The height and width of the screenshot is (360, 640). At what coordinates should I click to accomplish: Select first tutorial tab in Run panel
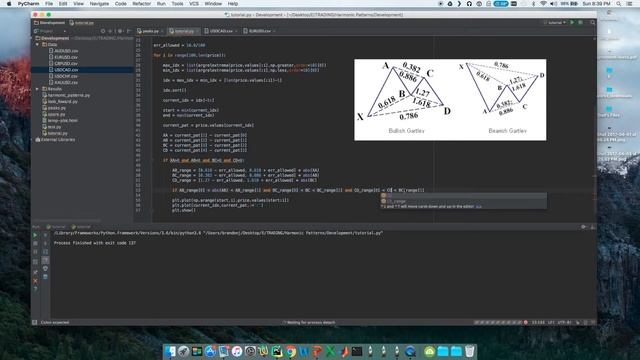point(56,227)
